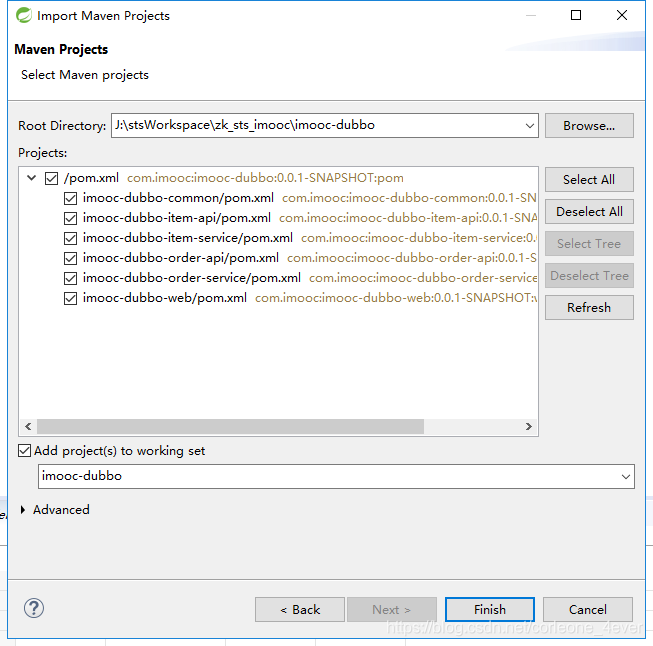This screenshot has width=653, height=646.
Task: Click the horizontal scrollbar right arrow
Action: coord(528,427)
